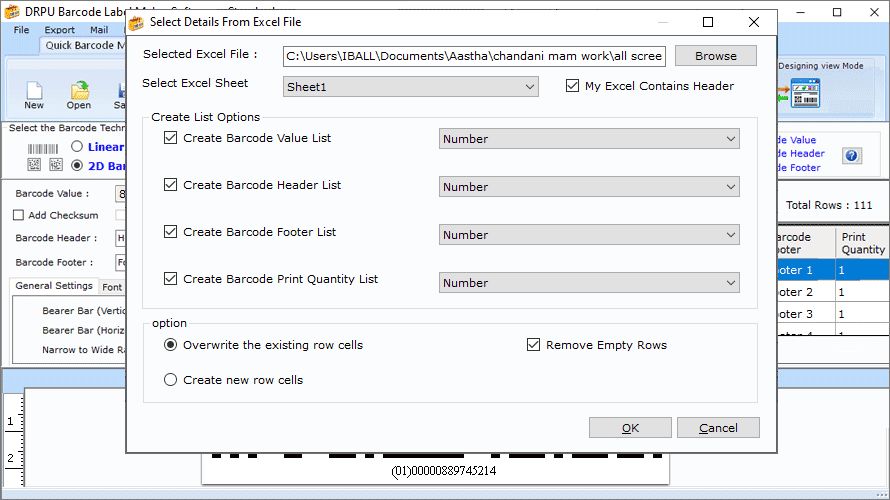This screenshot has width=890, height=500.
Task: Click the Print Quantity column header
Action: [x=862, y=243]
